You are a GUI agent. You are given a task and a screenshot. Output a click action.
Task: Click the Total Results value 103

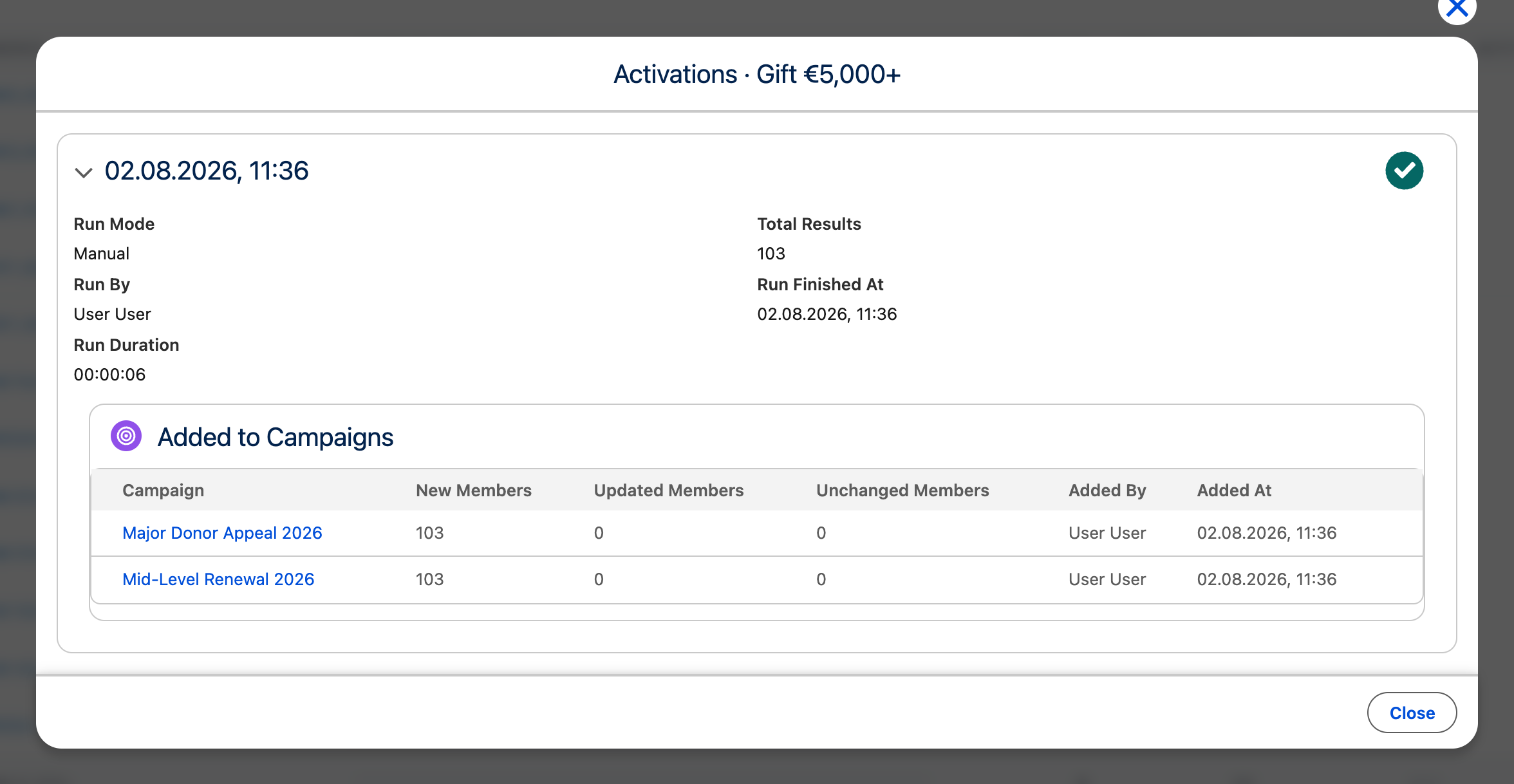pyautogui.click(x=771, y=254)
